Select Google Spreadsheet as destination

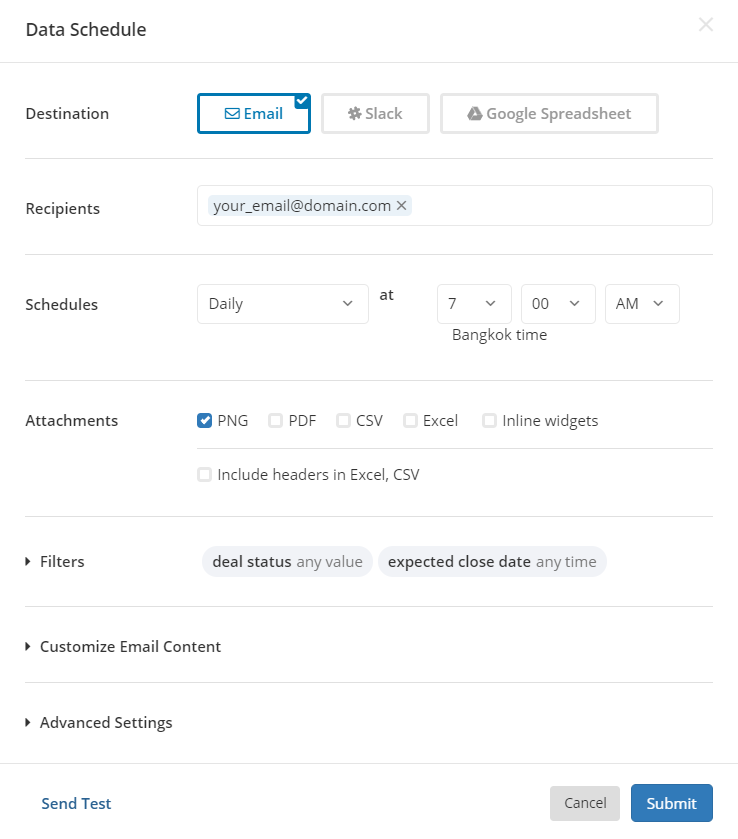point(549,114)
